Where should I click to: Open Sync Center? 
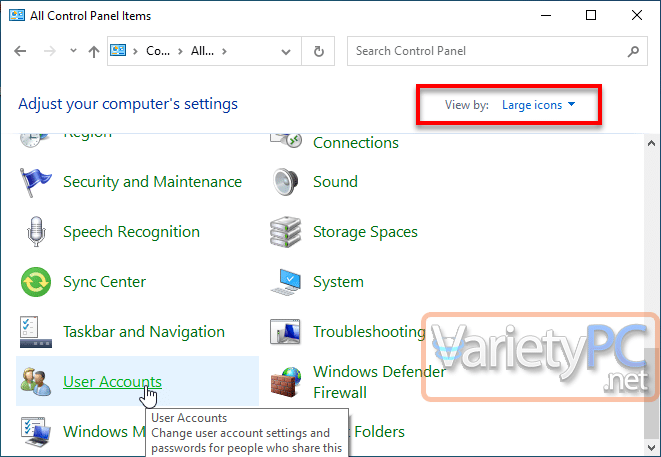tap(105, 282)
